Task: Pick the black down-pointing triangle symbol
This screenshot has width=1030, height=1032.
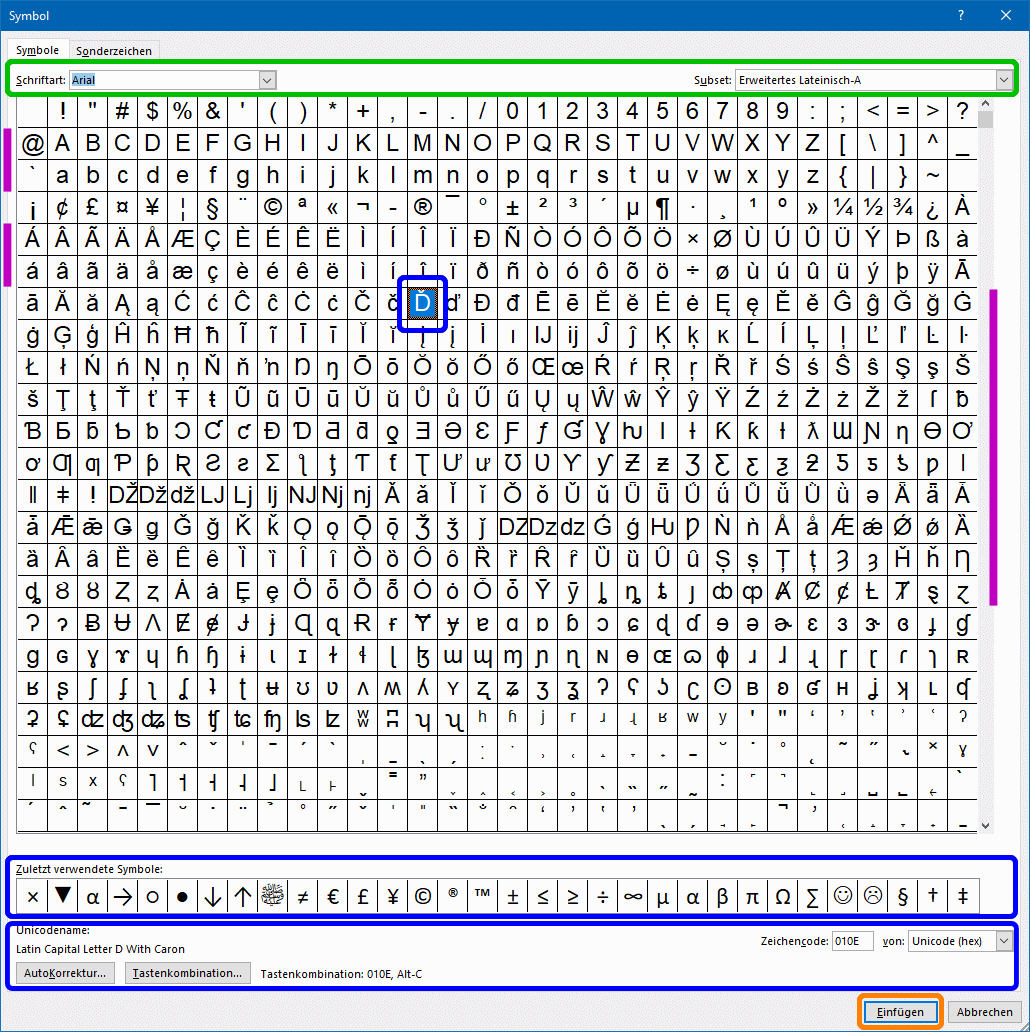Action: tap(63, 897)
